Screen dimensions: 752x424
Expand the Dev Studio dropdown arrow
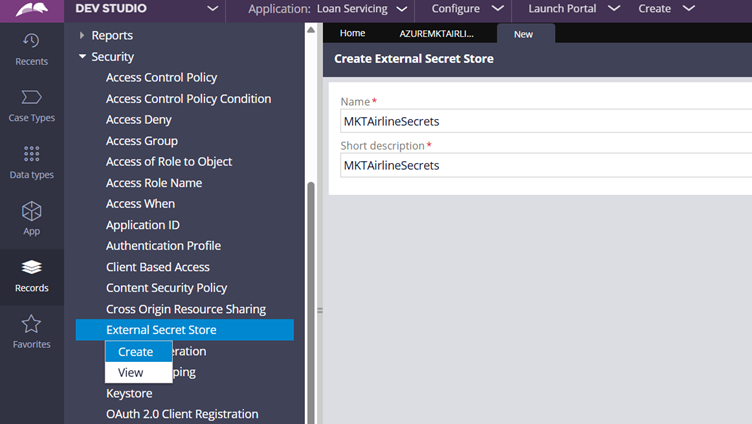tap(212, 8)
